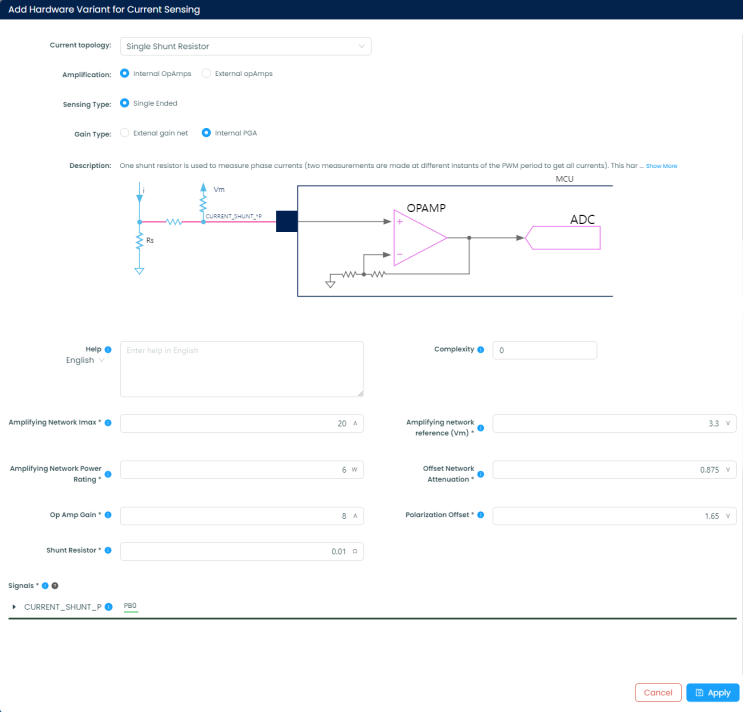743x712 pixels.
Task: Click Op Amp Gain info icon
Action: (x=108, y=515)
